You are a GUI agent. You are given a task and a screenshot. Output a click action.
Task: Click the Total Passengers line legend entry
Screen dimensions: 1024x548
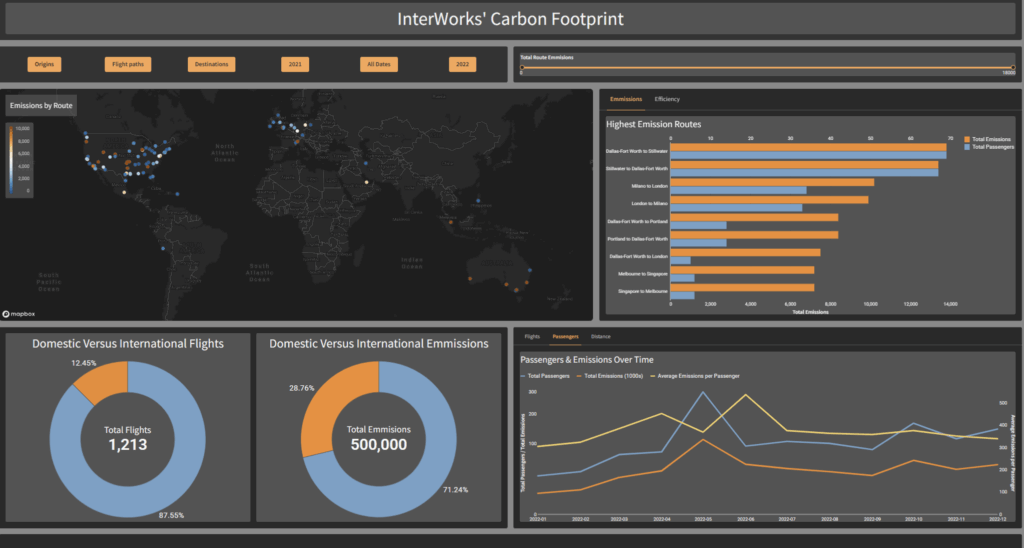coord(543,376)
